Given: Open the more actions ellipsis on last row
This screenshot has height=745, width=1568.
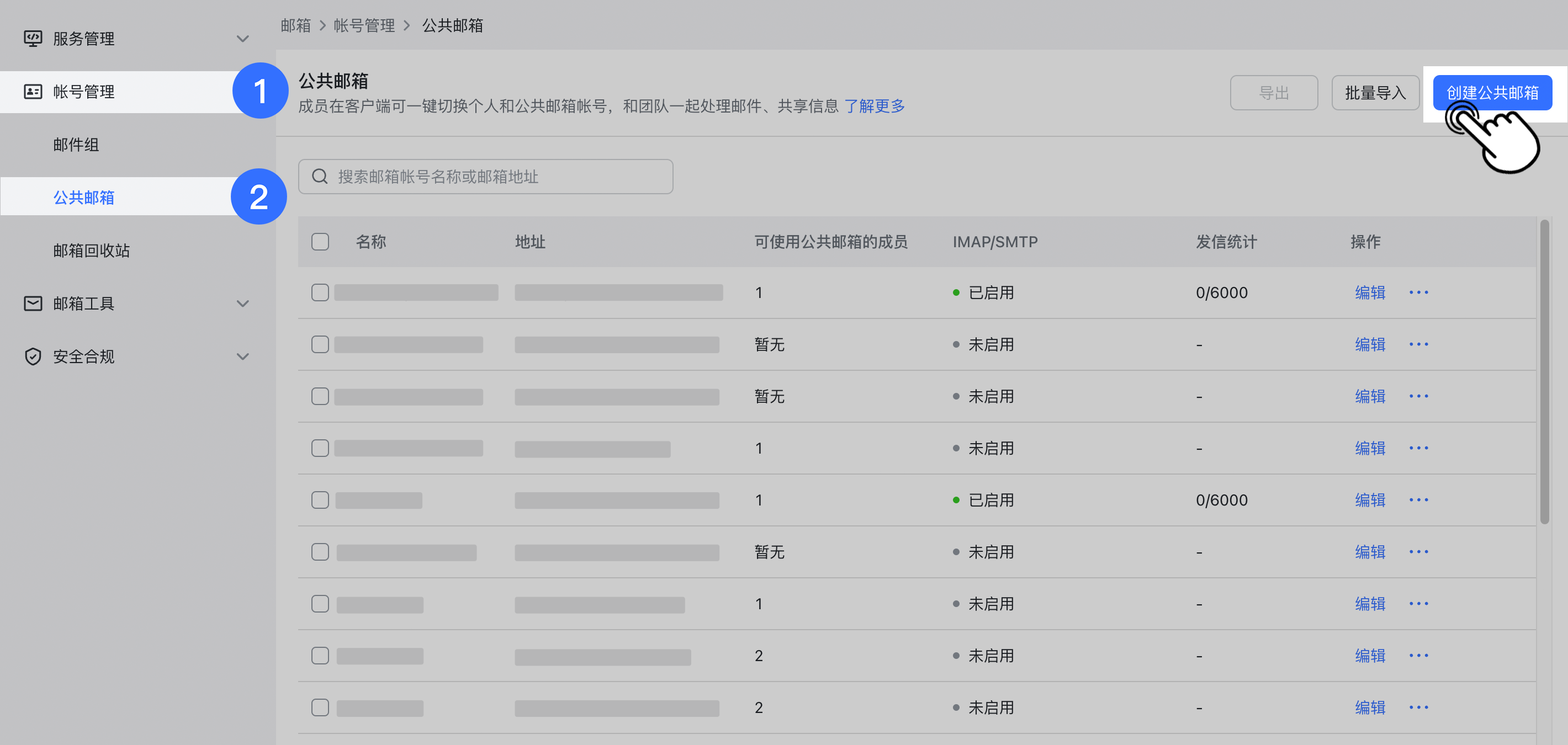Looking at the screenshot, I should click(x=1419, y=707).
